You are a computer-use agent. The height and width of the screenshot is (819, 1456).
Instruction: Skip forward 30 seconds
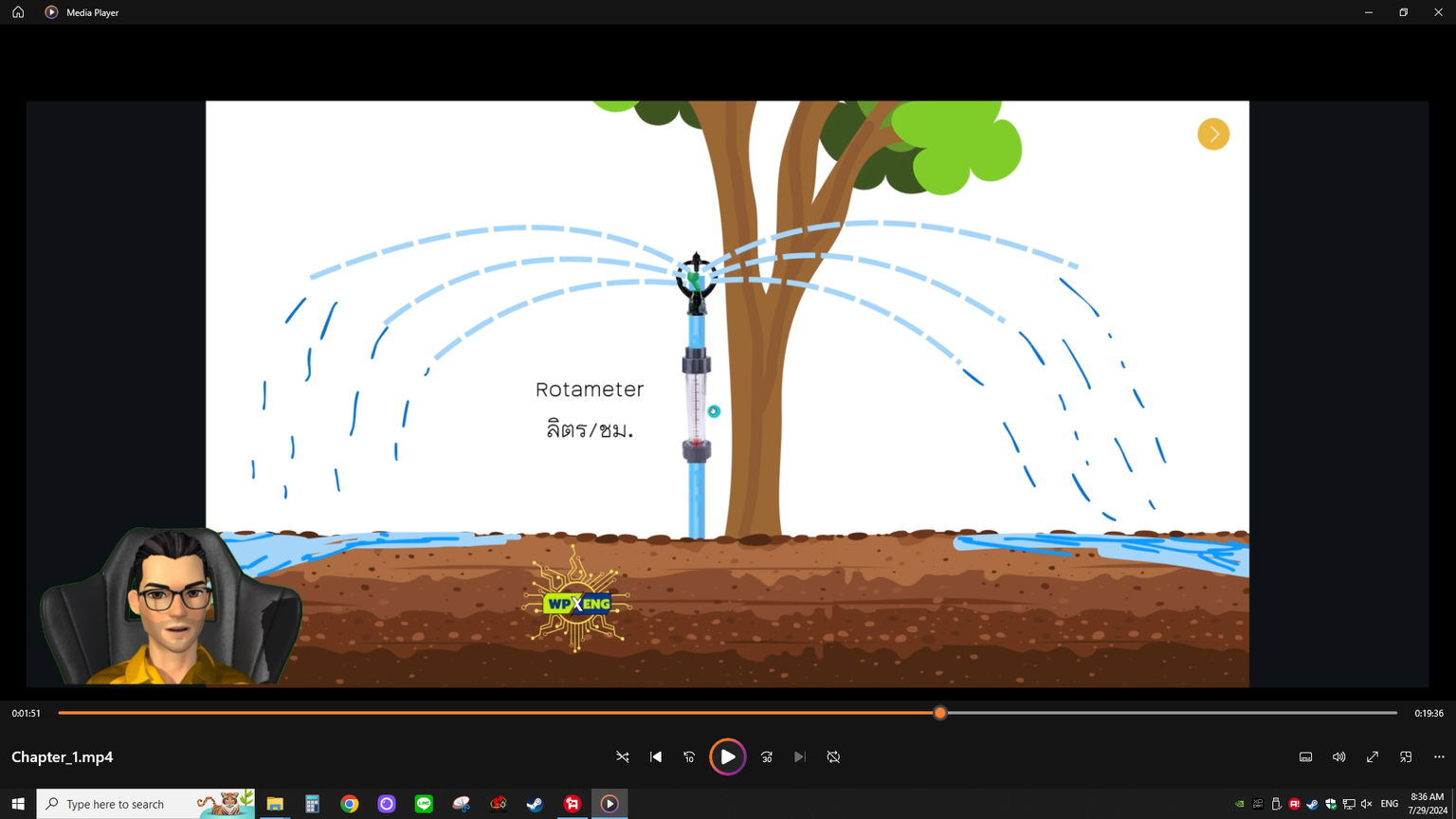(x=767, y=757)
